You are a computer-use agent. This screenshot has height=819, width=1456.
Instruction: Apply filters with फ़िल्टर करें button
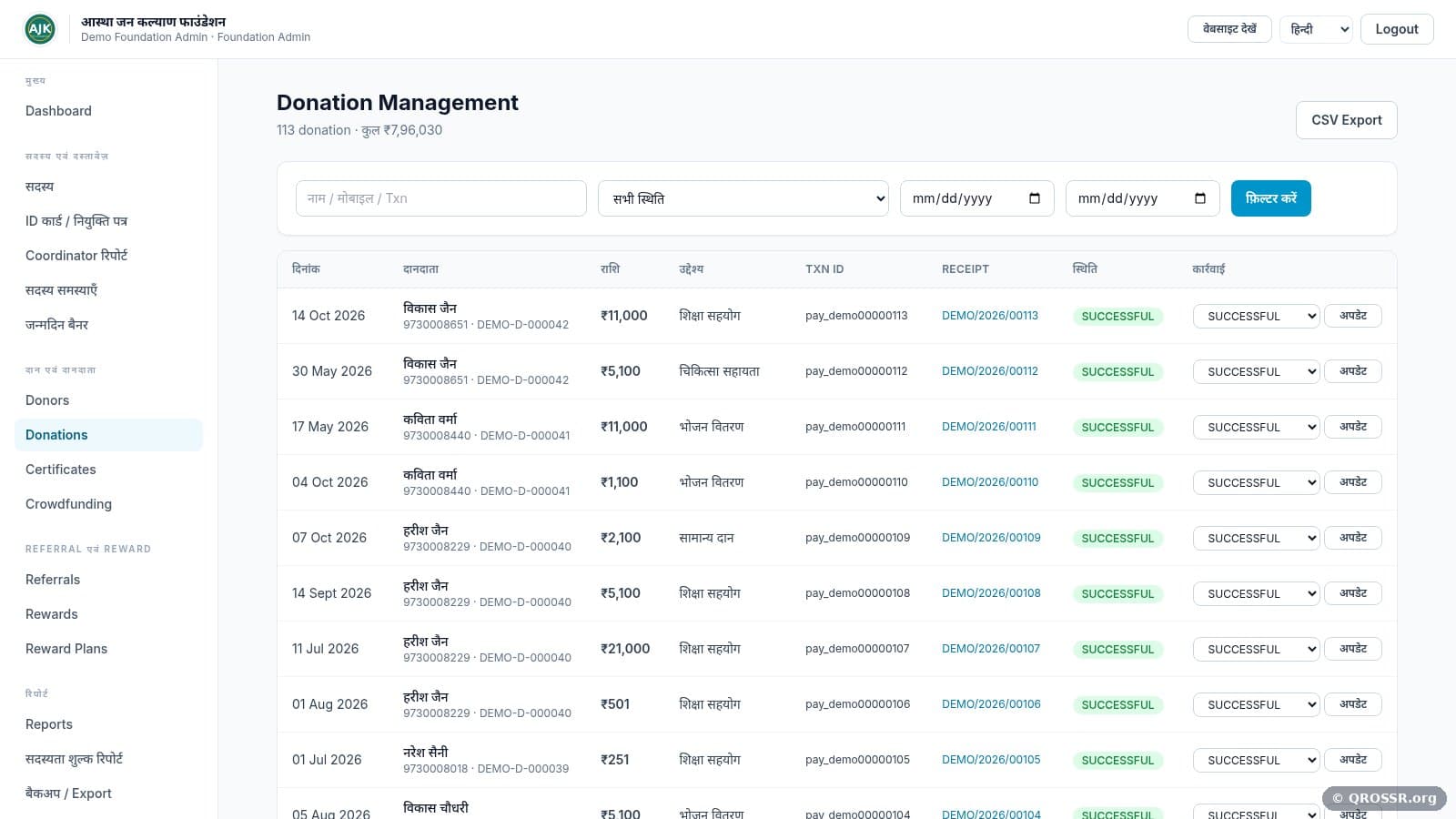click(x=1270, y=198)
